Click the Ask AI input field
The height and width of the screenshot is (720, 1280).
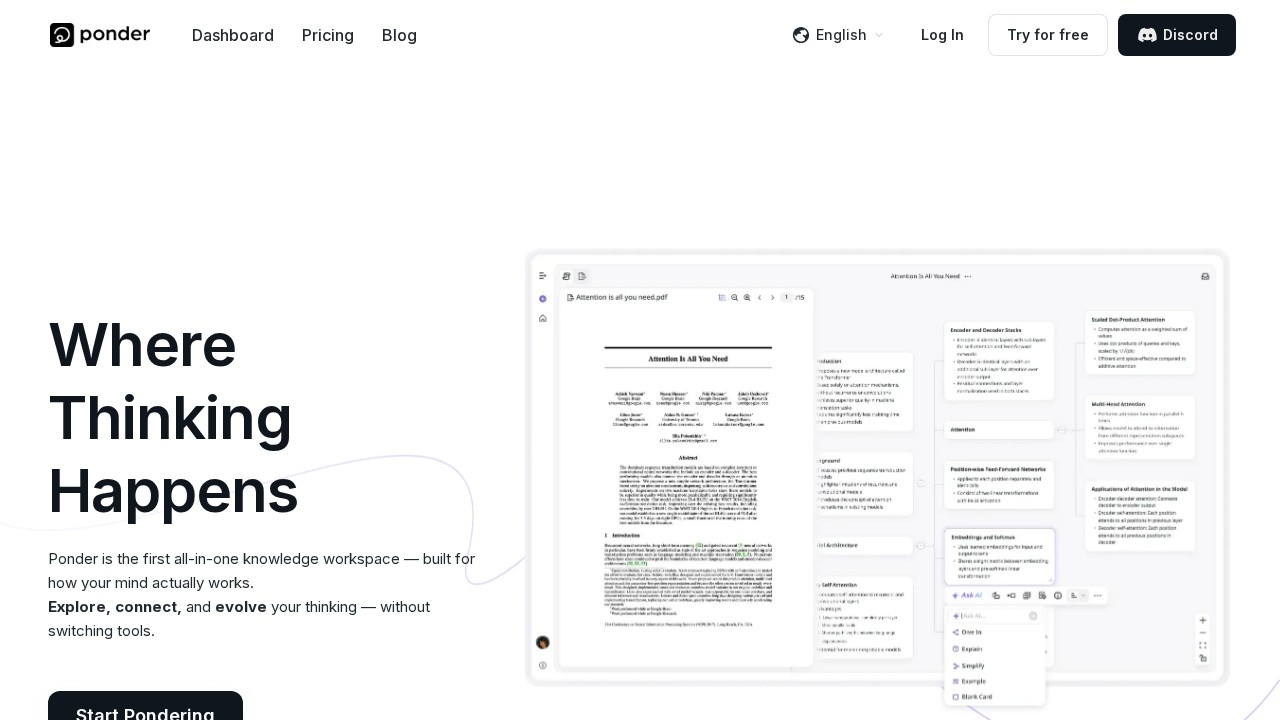click(992, 616)
